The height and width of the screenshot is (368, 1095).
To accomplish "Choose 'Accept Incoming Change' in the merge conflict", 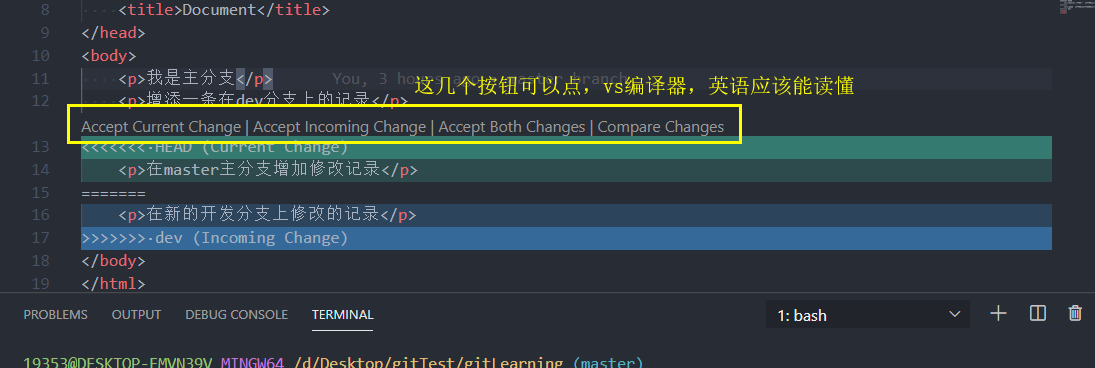I will (x=339, y=127).
